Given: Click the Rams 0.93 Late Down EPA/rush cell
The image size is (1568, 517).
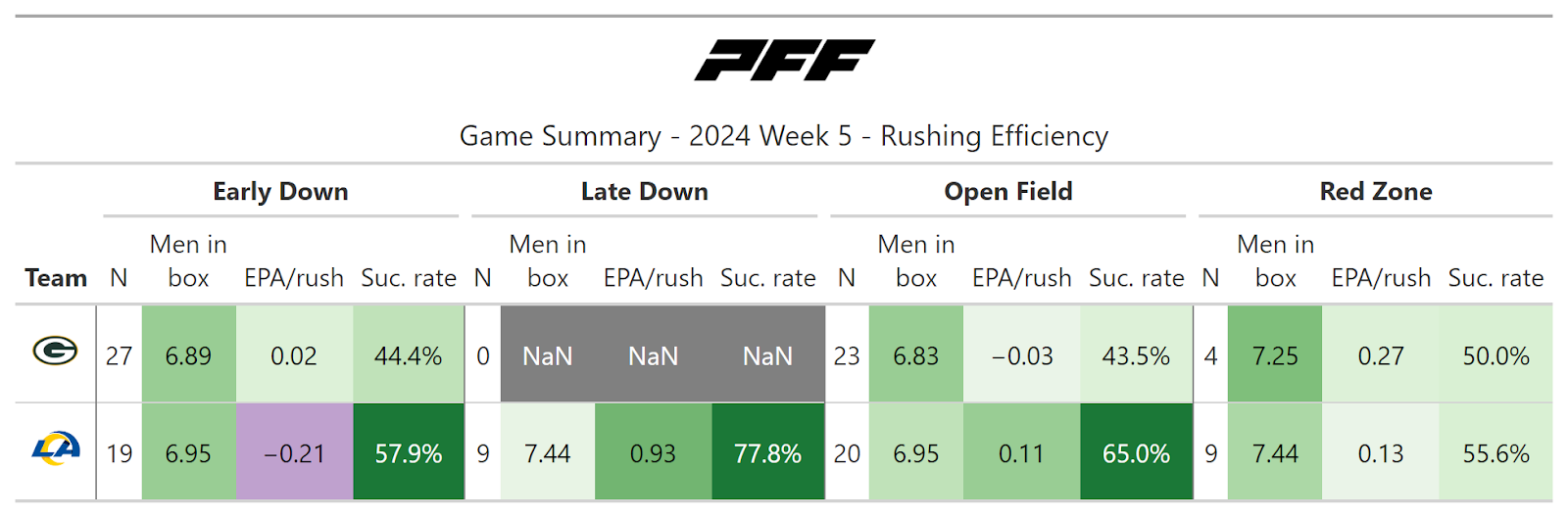Looking at the screenshot, I should tap(653, 453).
